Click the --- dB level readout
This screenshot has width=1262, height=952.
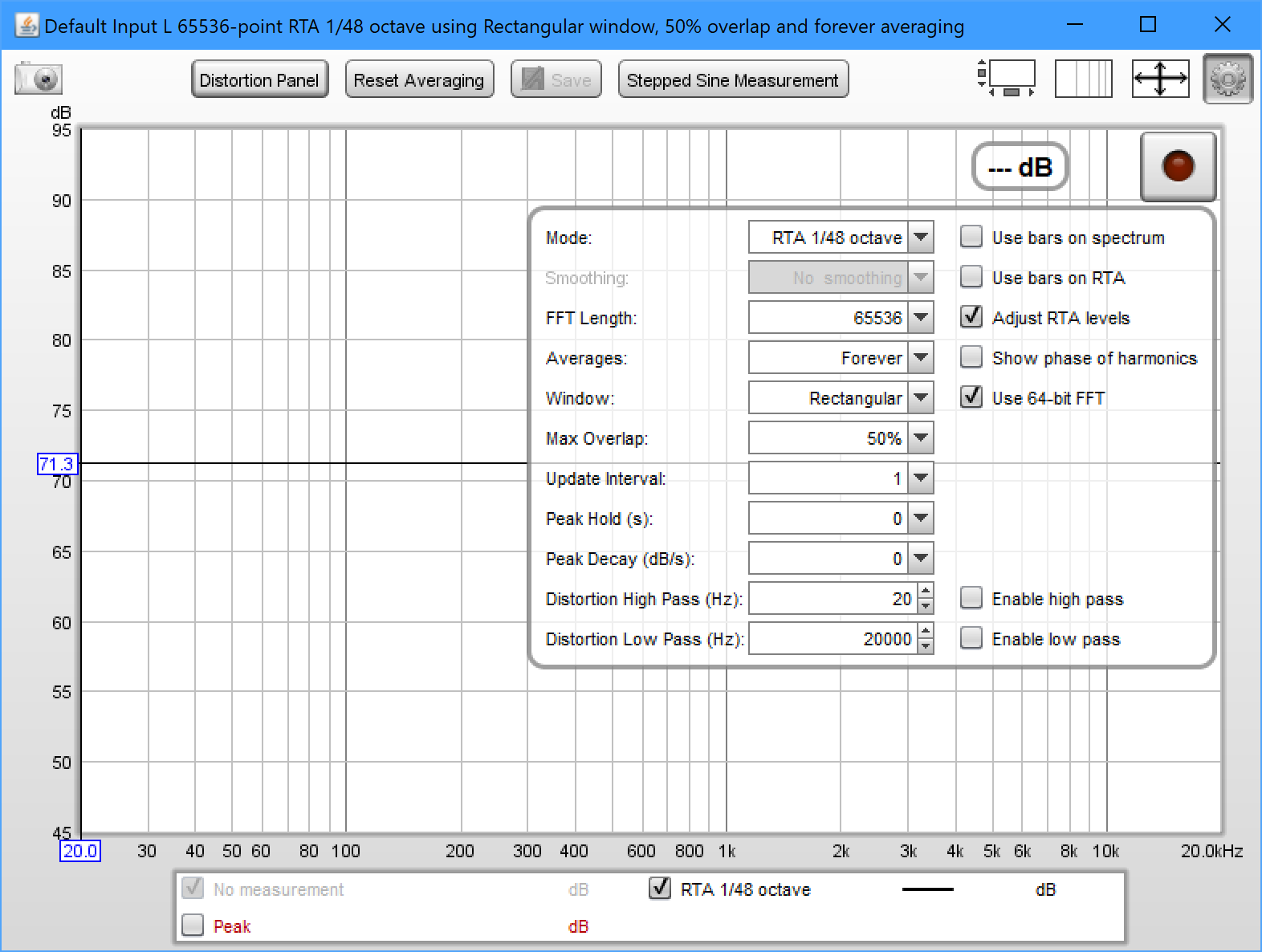click(1020, 167)
